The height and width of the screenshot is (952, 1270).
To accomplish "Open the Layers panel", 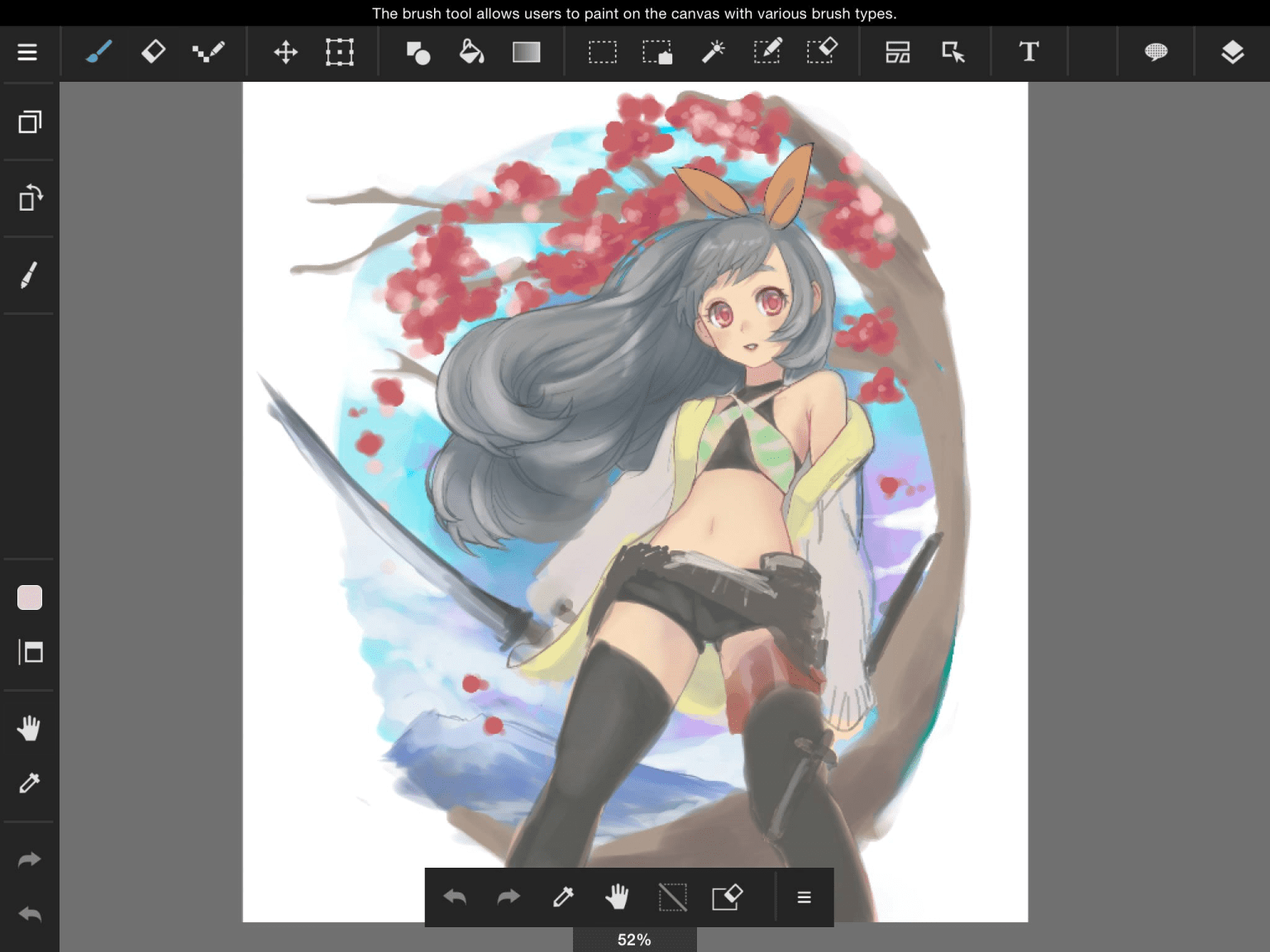I will pos(1232,52).
